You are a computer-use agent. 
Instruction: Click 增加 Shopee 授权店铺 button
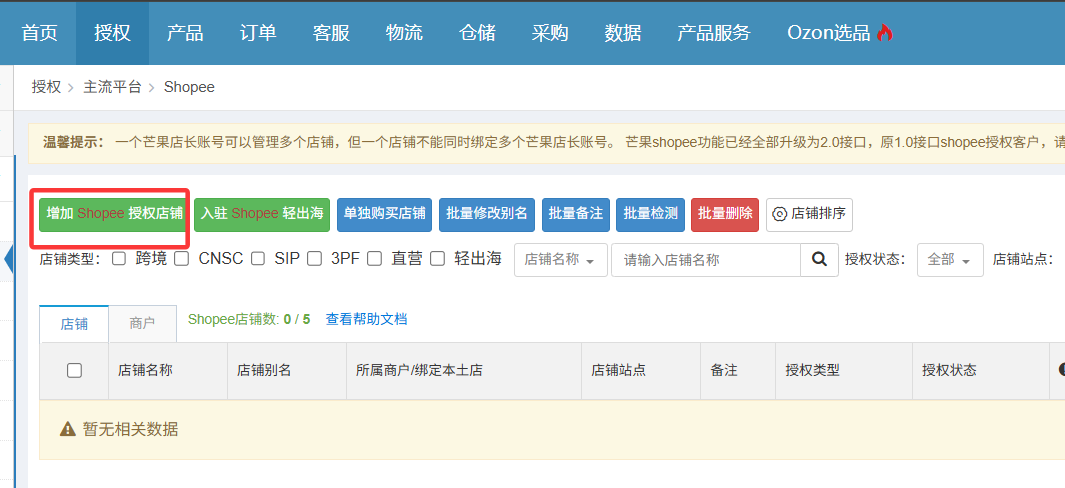pos(114,214)
